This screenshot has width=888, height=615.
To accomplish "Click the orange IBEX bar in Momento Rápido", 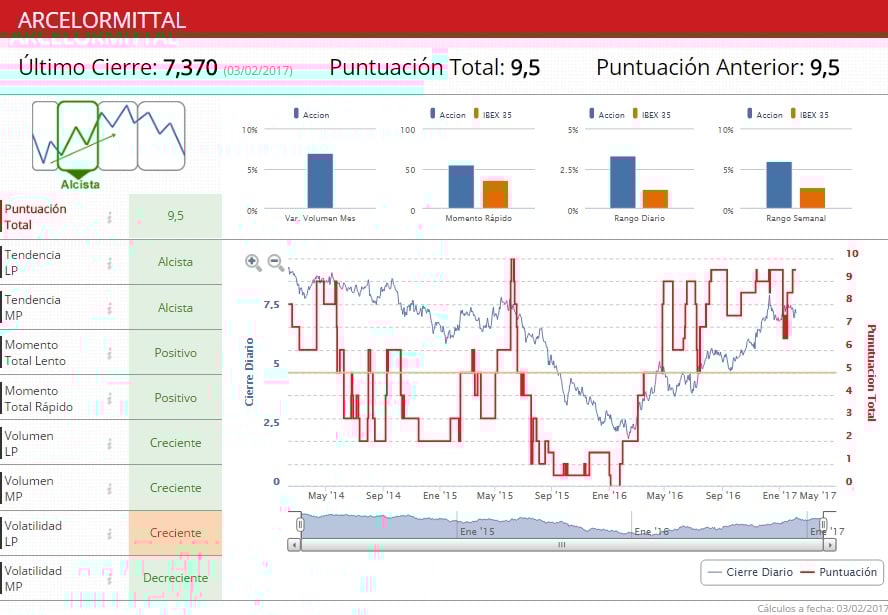I will point(495,194).
